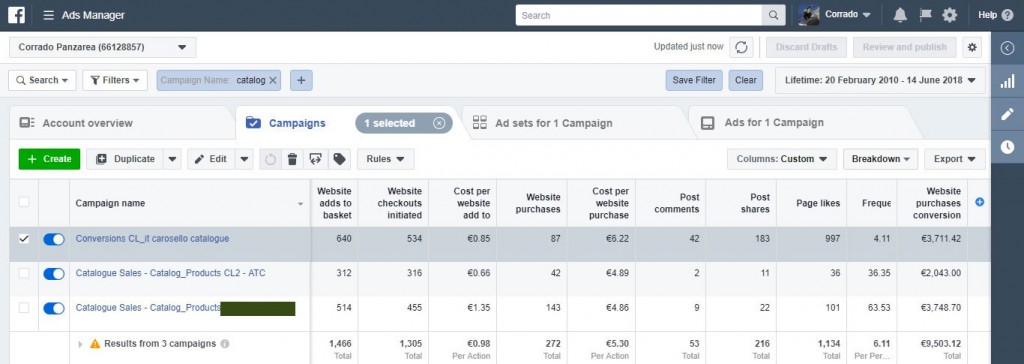
Task: Click Save Filter button
Action: point(694,80)
